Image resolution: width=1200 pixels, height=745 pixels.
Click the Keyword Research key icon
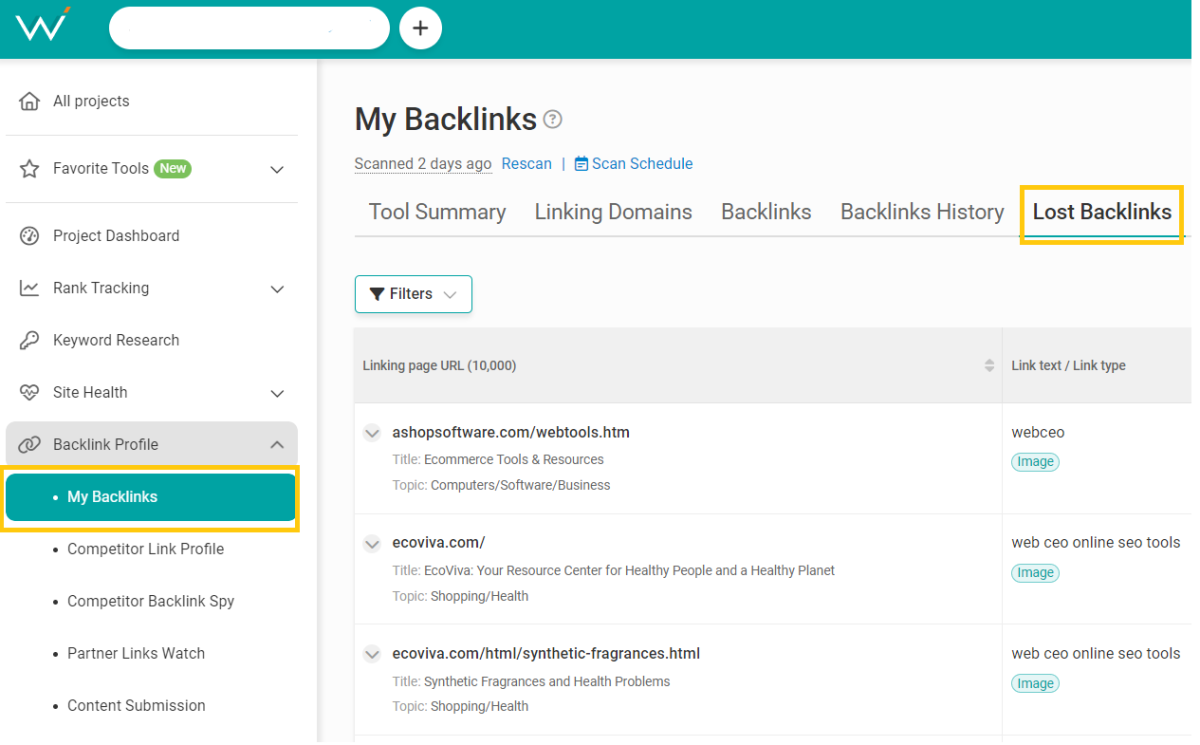30,340
